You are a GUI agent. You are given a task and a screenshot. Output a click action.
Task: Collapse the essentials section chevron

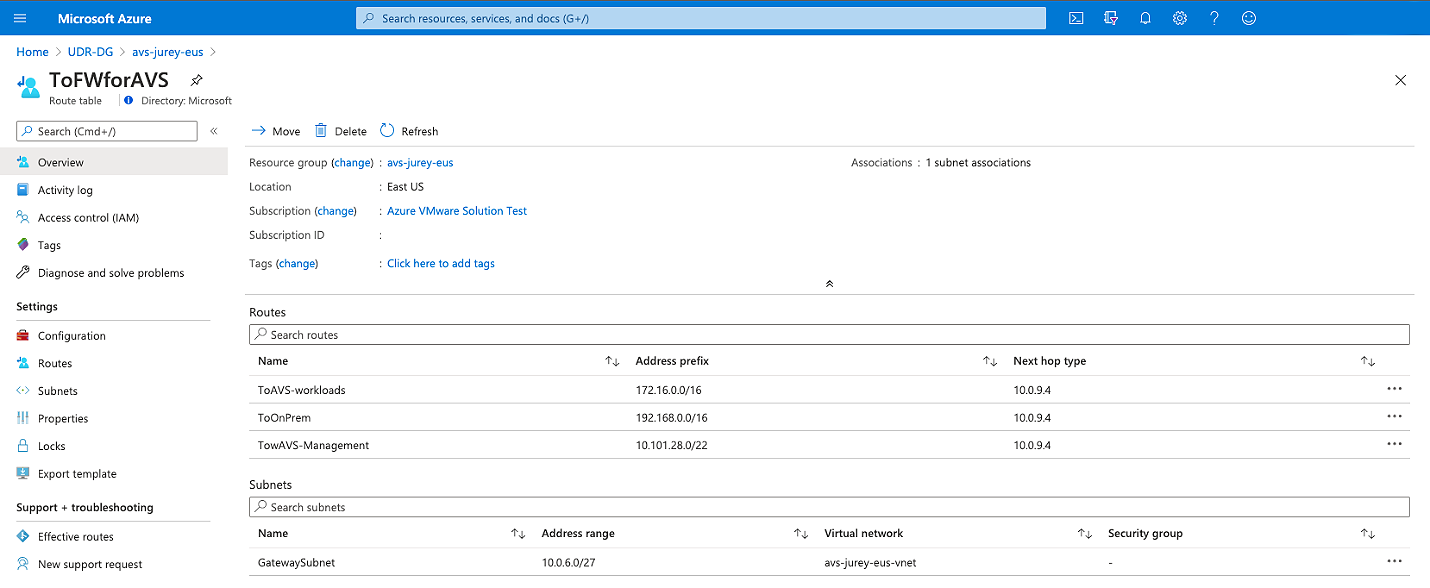[829, 284]
